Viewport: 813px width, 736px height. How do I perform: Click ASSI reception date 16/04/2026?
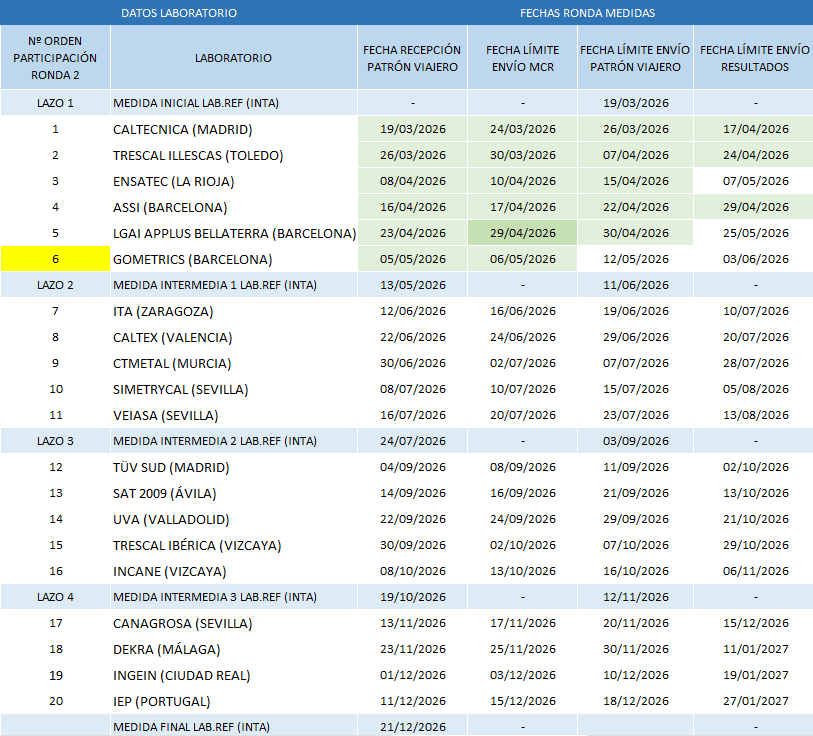pos(412,207)
